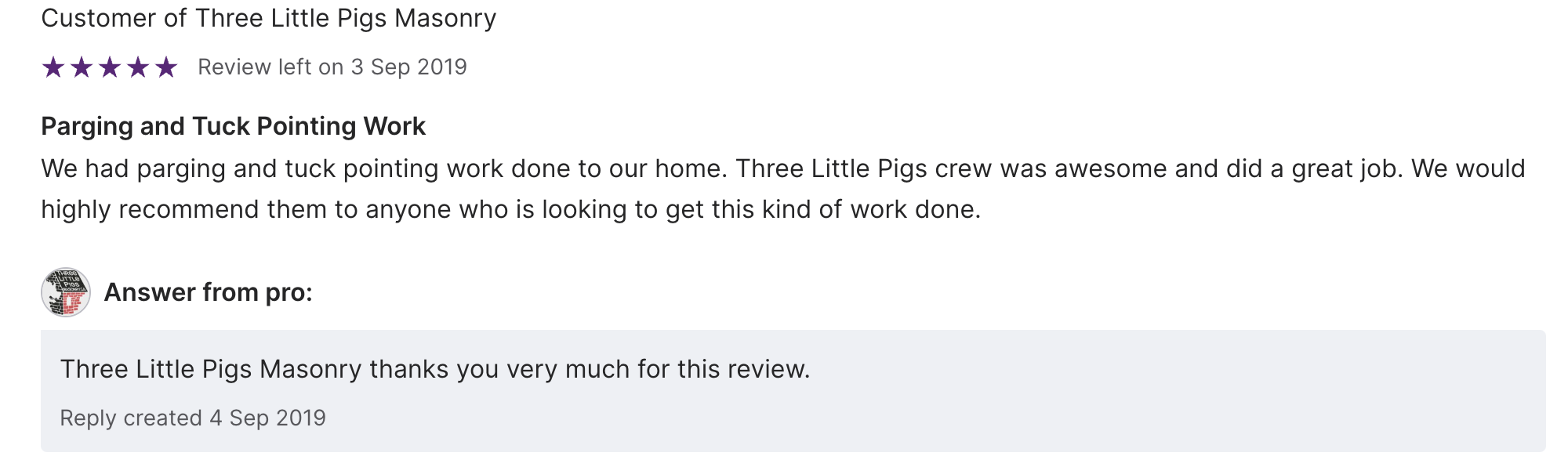Click the 'Answer from pro:' heading
Screen dimensions: 1568x467
[208, 292]
